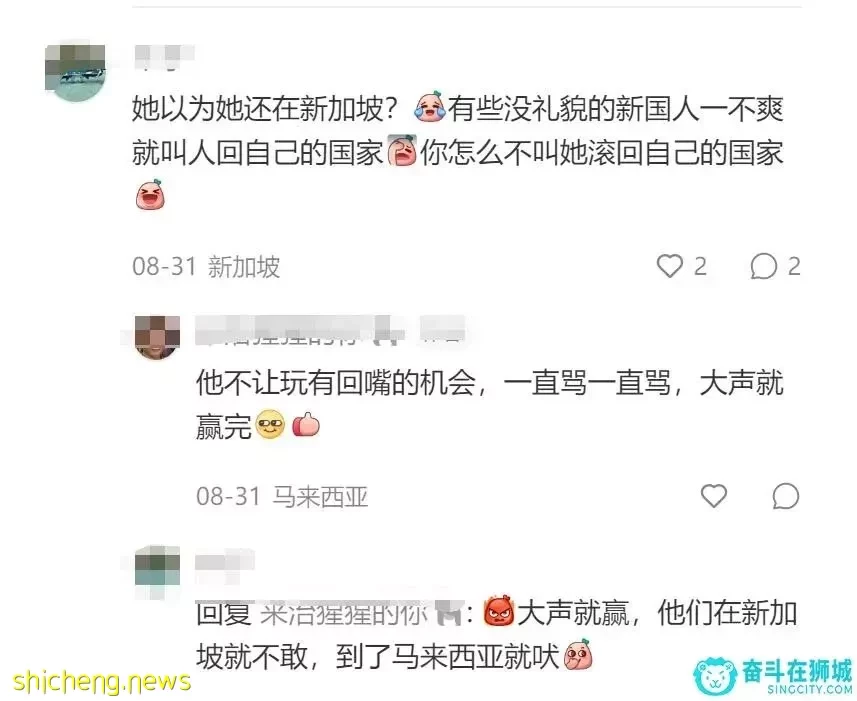The height and width of the screenshot is (701, 857).
Task: Like the first comment with 2 likes
Action: [x=670, y=267]
